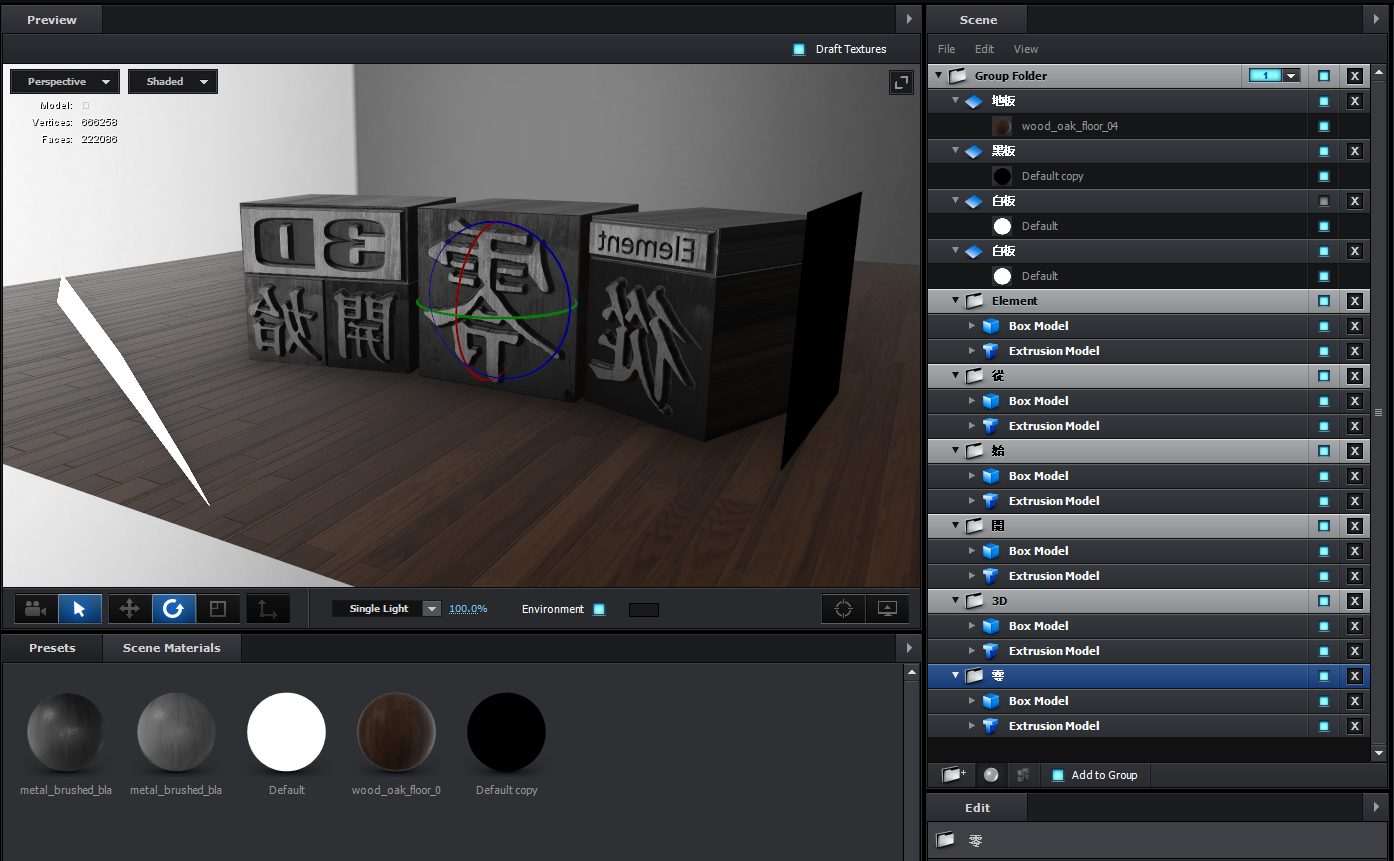
Task: Toggle the Draft Textures checkbox
Action: point(799,49)
